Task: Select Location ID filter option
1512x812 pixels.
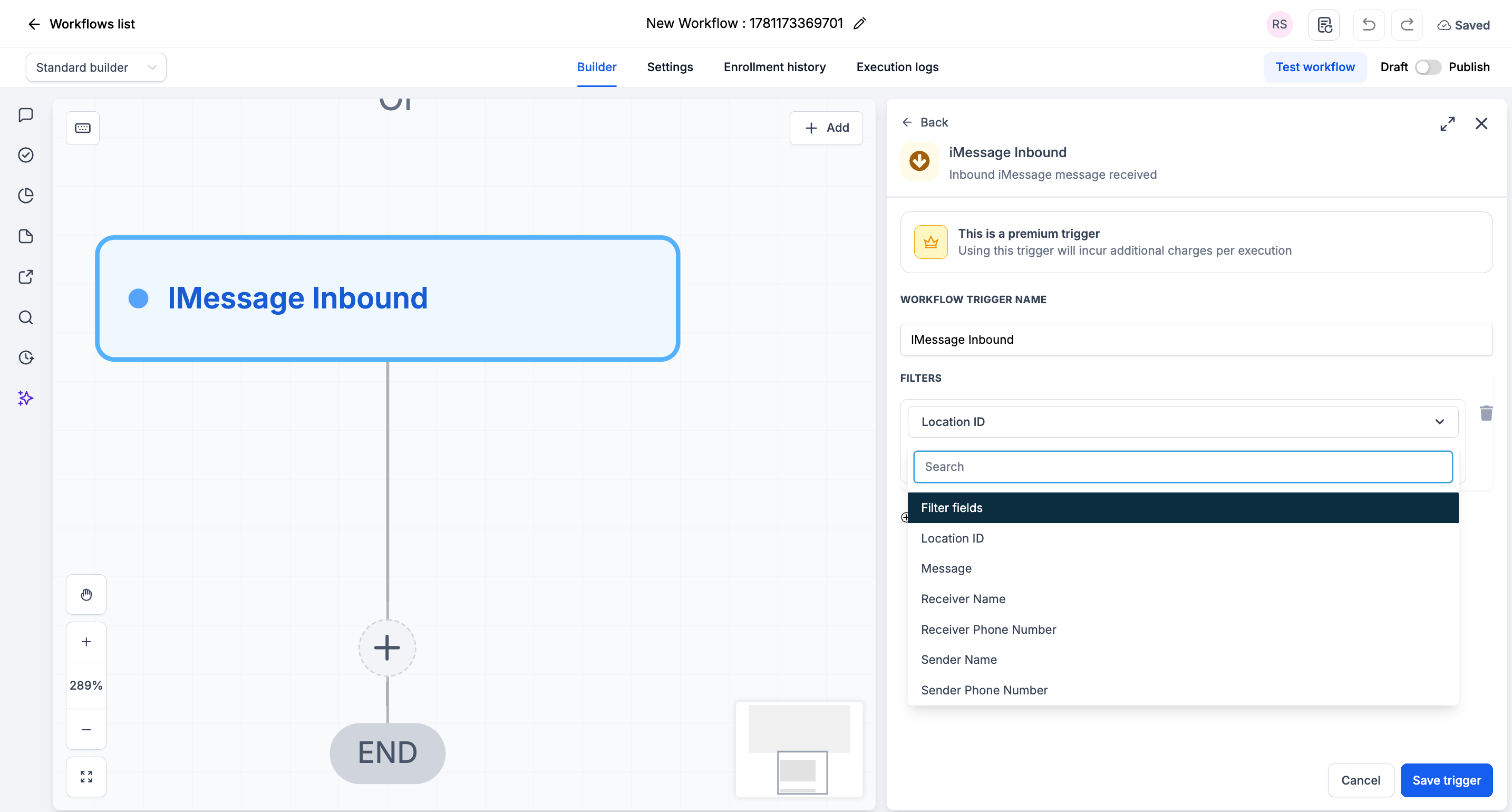Action: click(x=1183, y=538)
